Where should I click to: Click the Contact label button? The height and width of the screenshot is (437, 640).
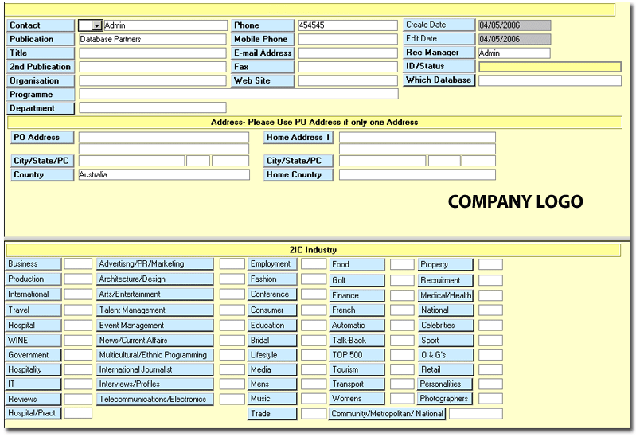coord(40,25)
